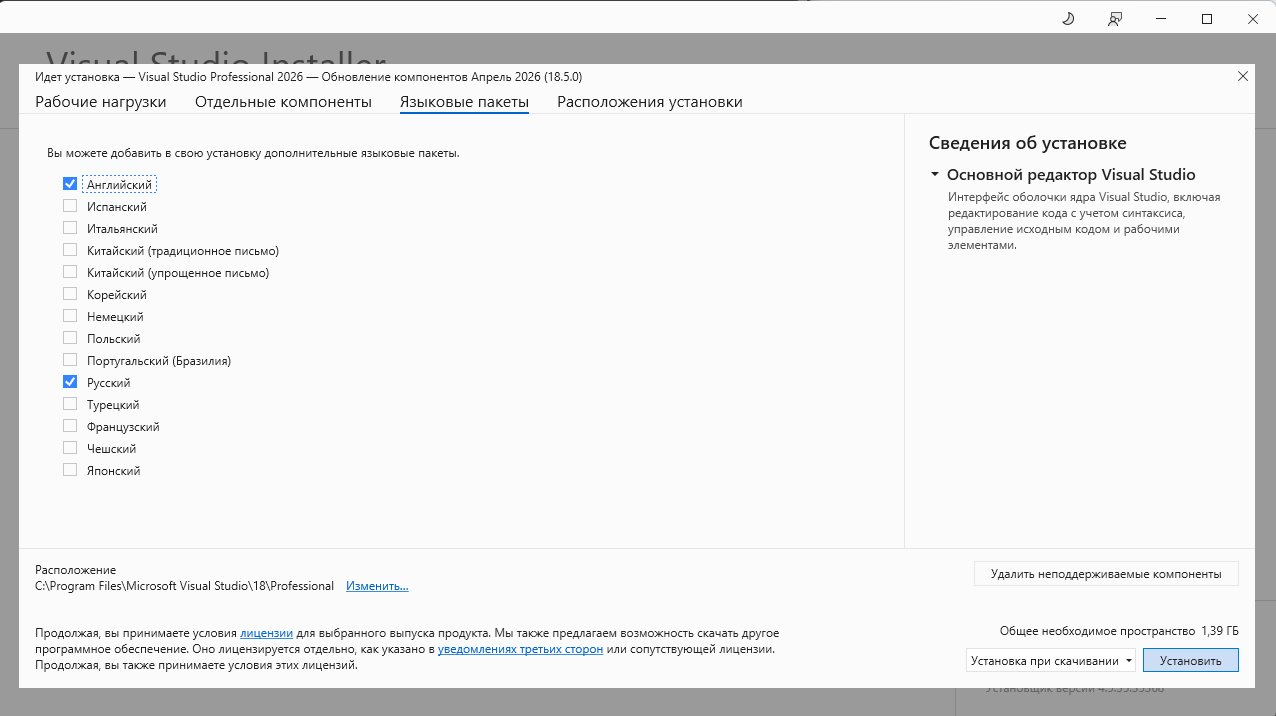The width and height of the screenshot is (1276, 716).
Task: Enable the Немецкий language pack
Action: (70, 316)
